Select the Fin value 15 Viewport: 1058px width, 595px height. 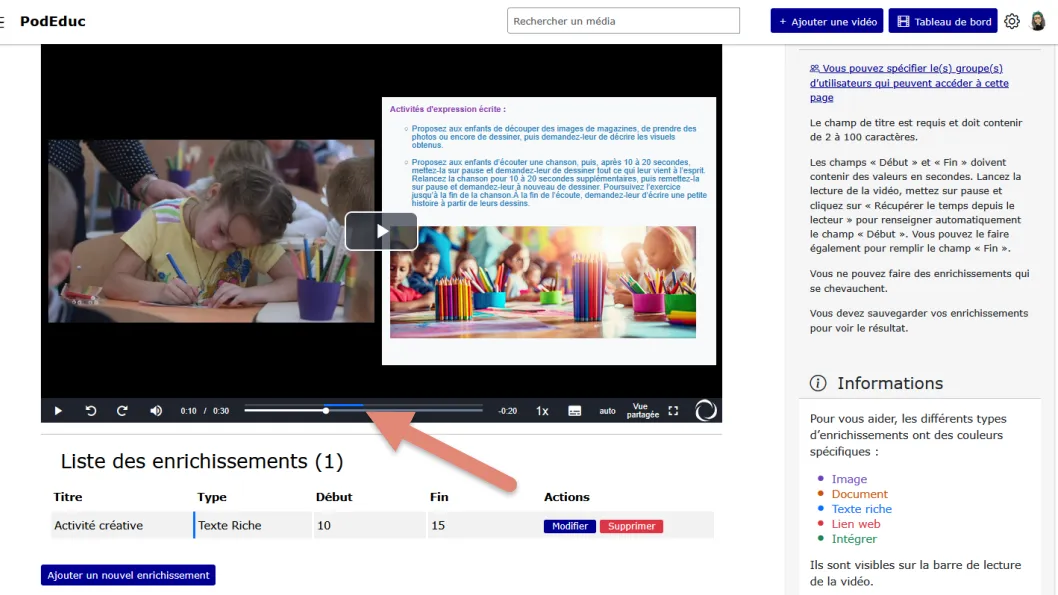(483, 526)
